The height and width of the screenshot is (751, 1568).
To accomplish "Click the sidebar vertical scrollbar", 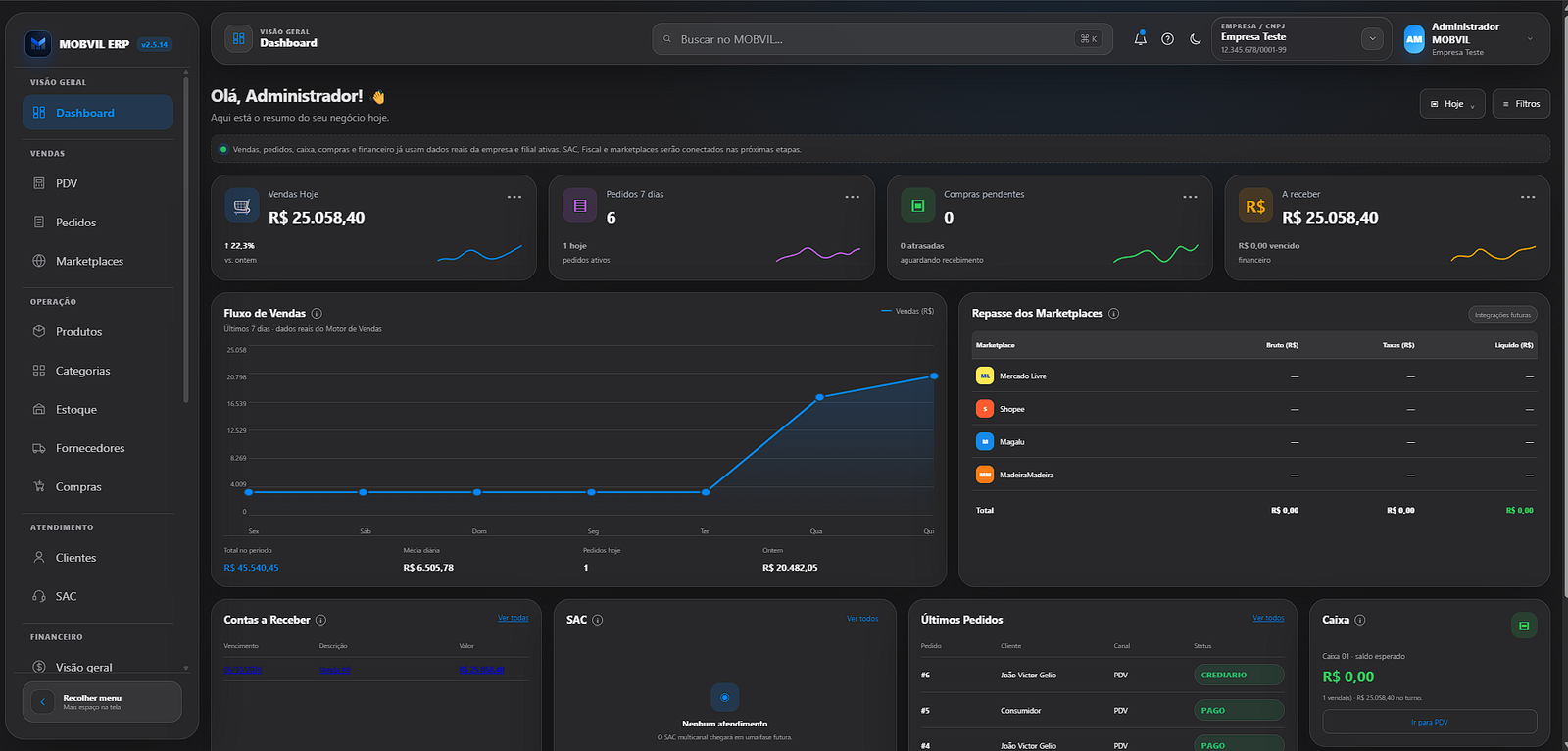I will pyautogui.click(x=186, y=240).
